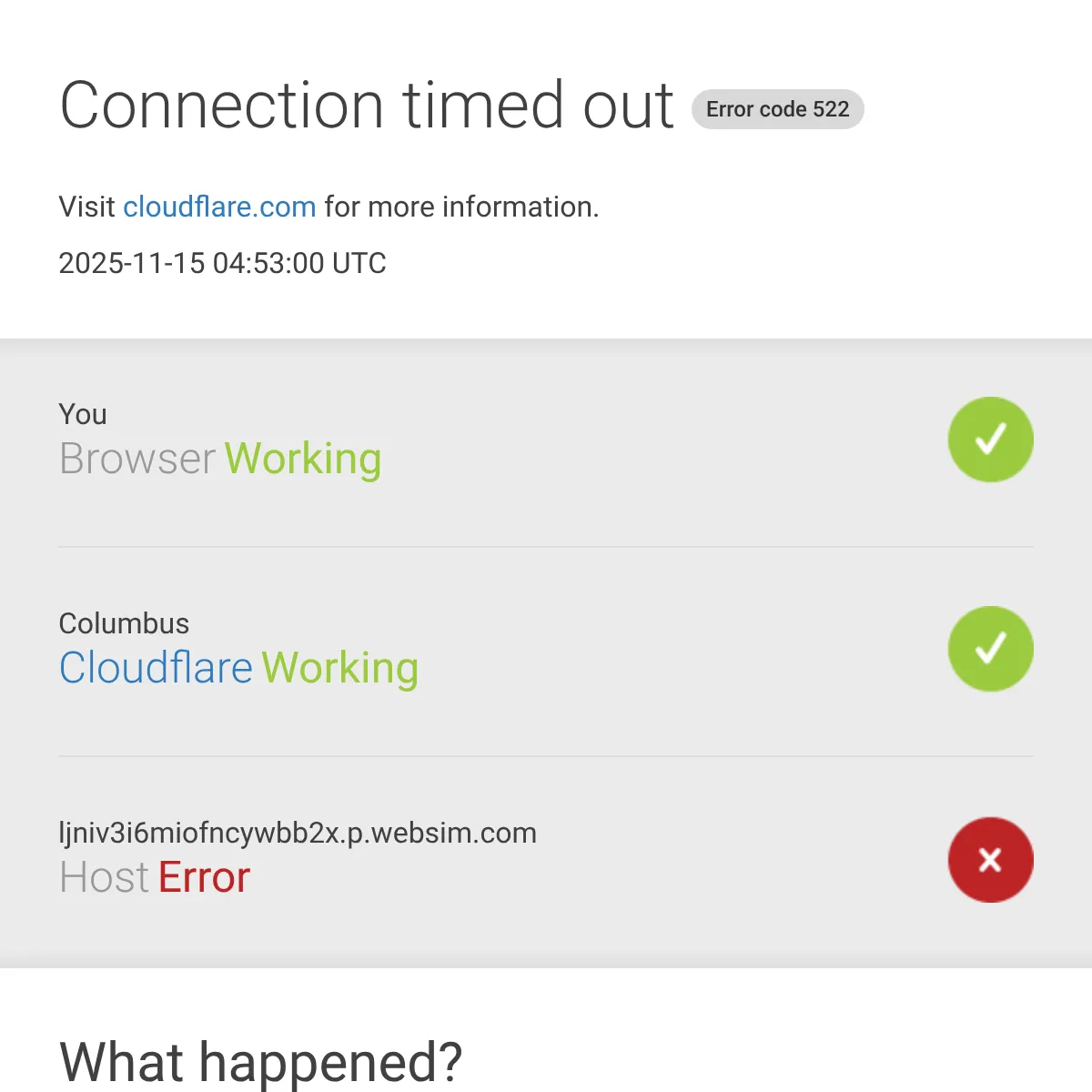Click the Columbus location label
1092x1092 pixels.
coord(124,624)
